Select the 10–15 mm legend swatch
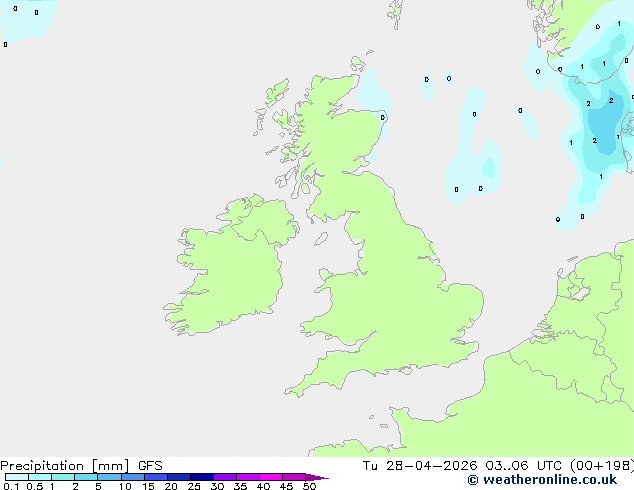This screenshot has height=490, width=634. click(132, 477)
